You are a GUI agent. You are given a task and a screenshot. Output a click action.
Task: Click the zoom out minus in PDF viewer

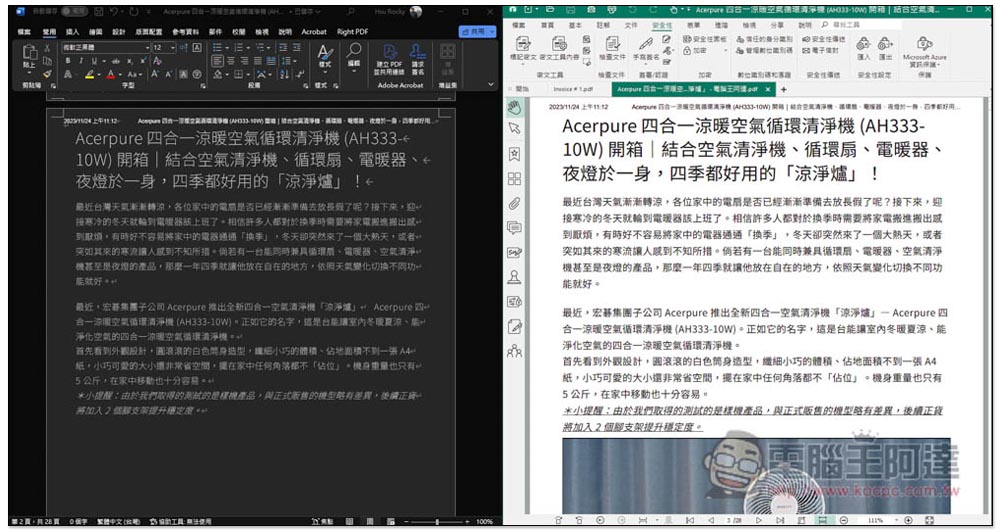click(843, 521)
